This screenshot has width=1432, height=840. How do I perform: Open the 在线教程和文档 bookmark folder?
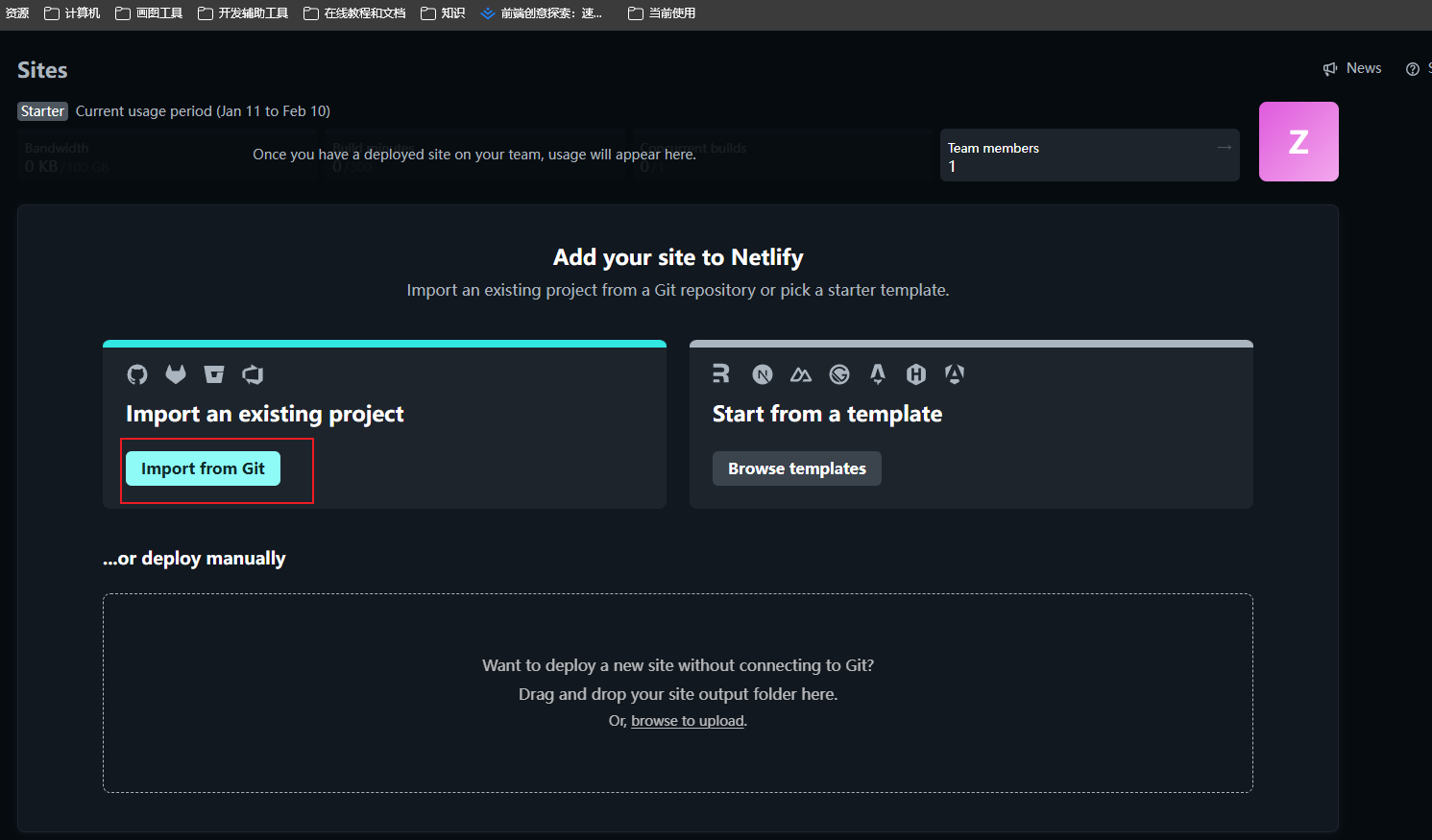coord(354,13)
